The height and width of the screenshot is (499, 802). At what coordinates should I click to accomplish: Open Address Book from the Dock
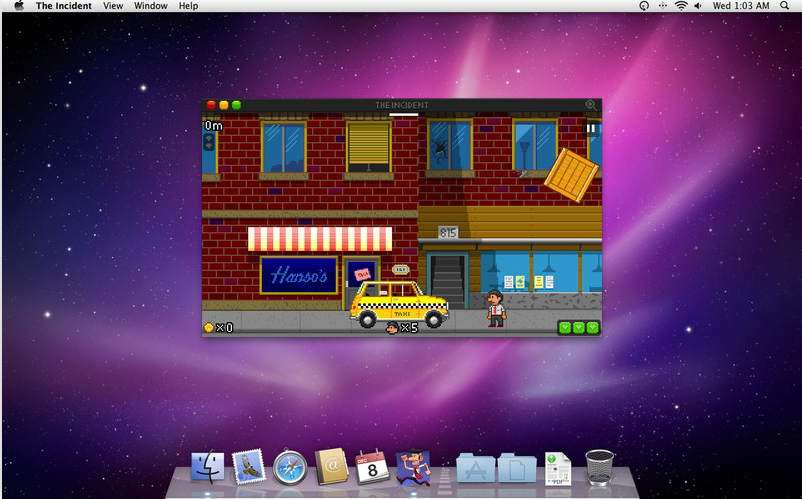click(331, 466)
